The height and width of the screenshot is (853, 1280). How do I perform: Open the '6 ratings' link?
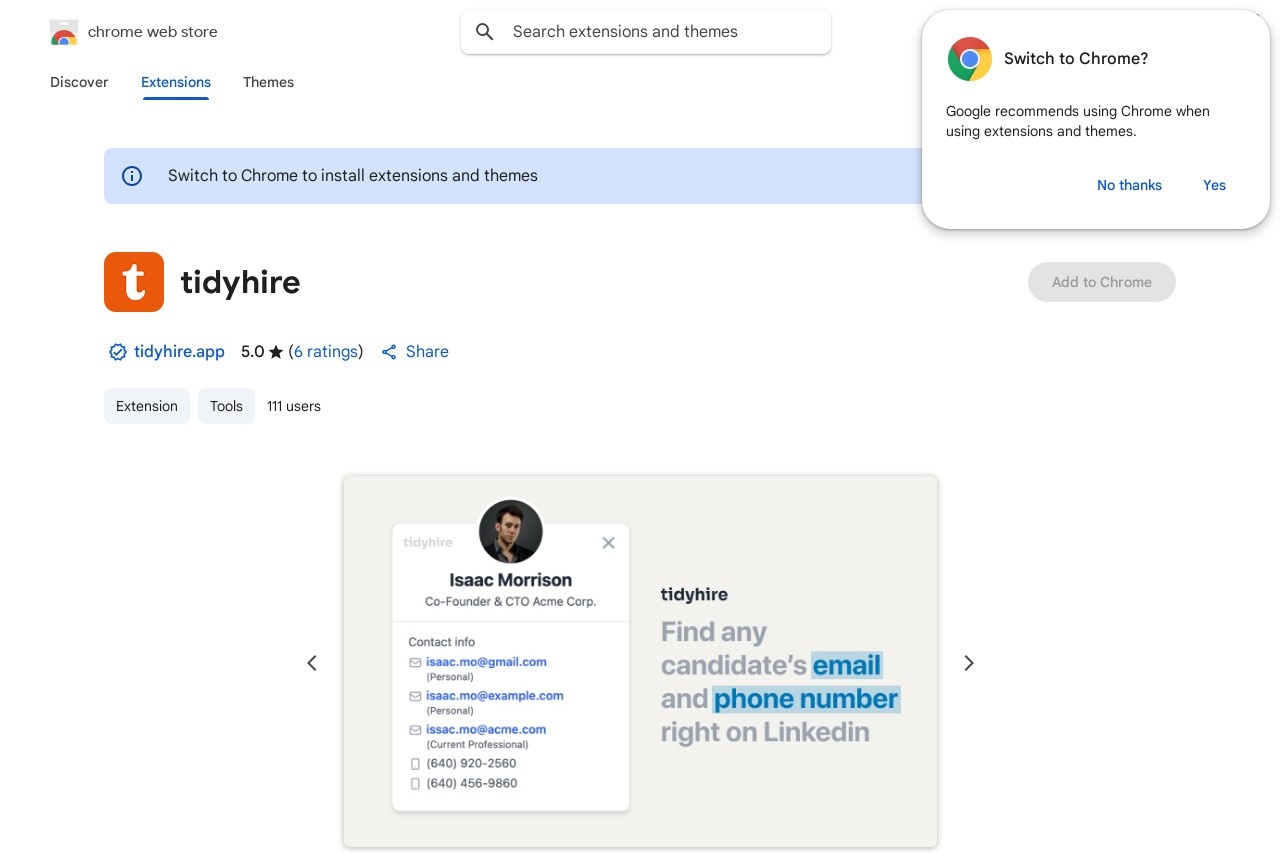(x=326, y=352)
